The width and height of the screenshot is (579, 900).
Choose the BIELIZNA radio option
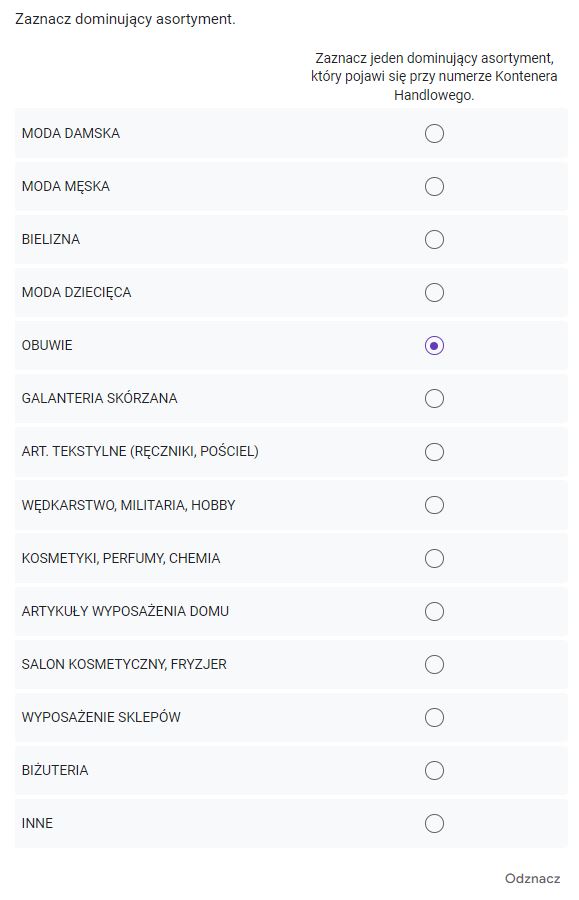tap(434, 239)
